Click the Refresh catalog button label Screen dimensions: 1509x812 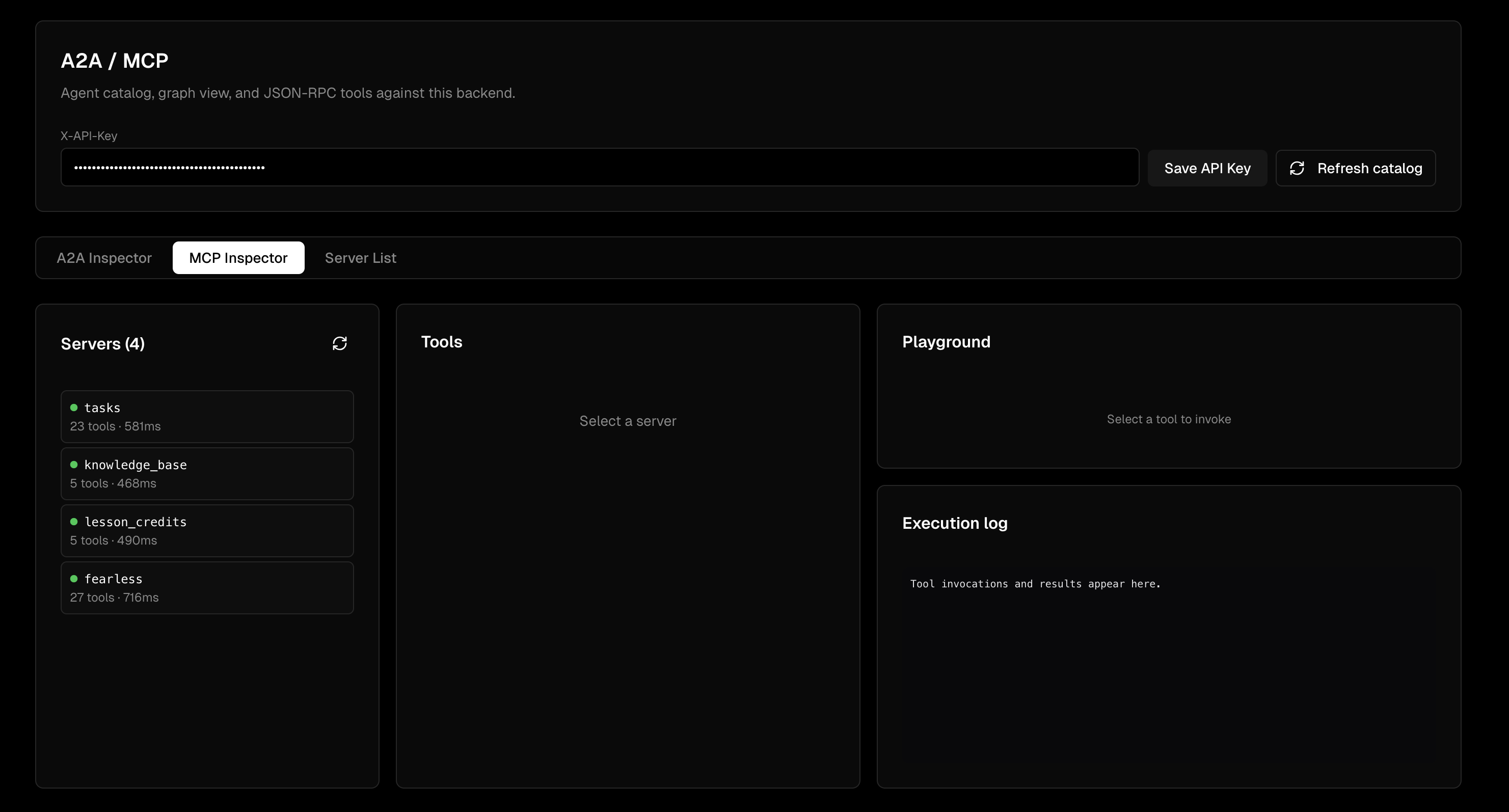click(1369, 169)
